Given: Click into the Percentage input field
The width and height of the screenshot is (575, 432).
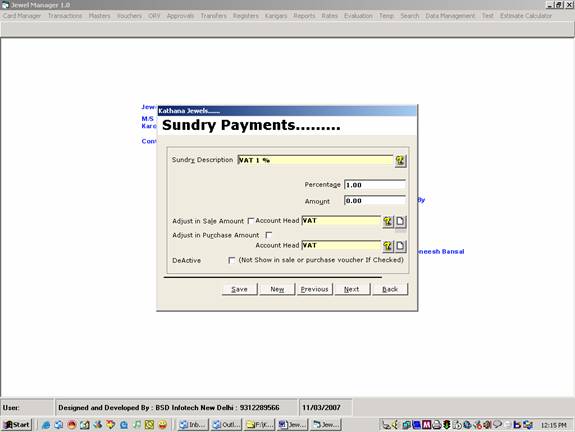Looking at the screenshot, I should (x=375, y=185).
